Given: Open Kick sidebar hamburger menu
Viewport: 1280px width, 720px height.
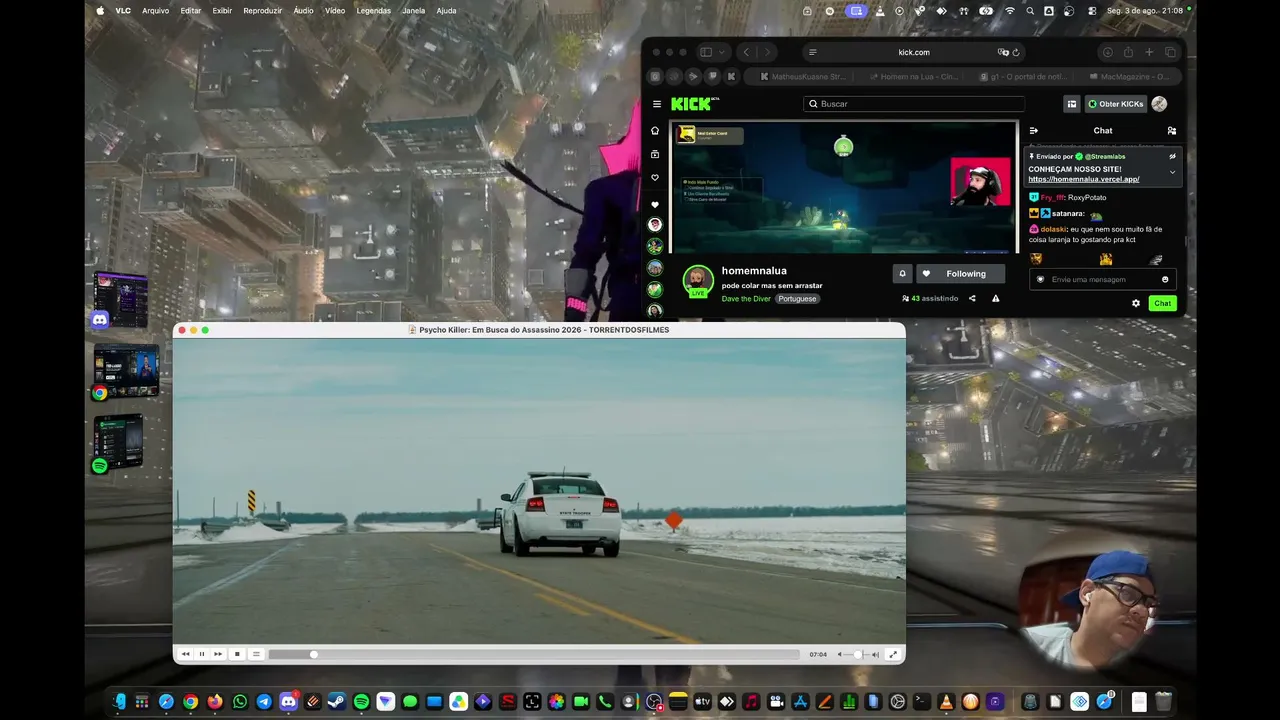Looking at the screenshot, I should coord(657,104).
